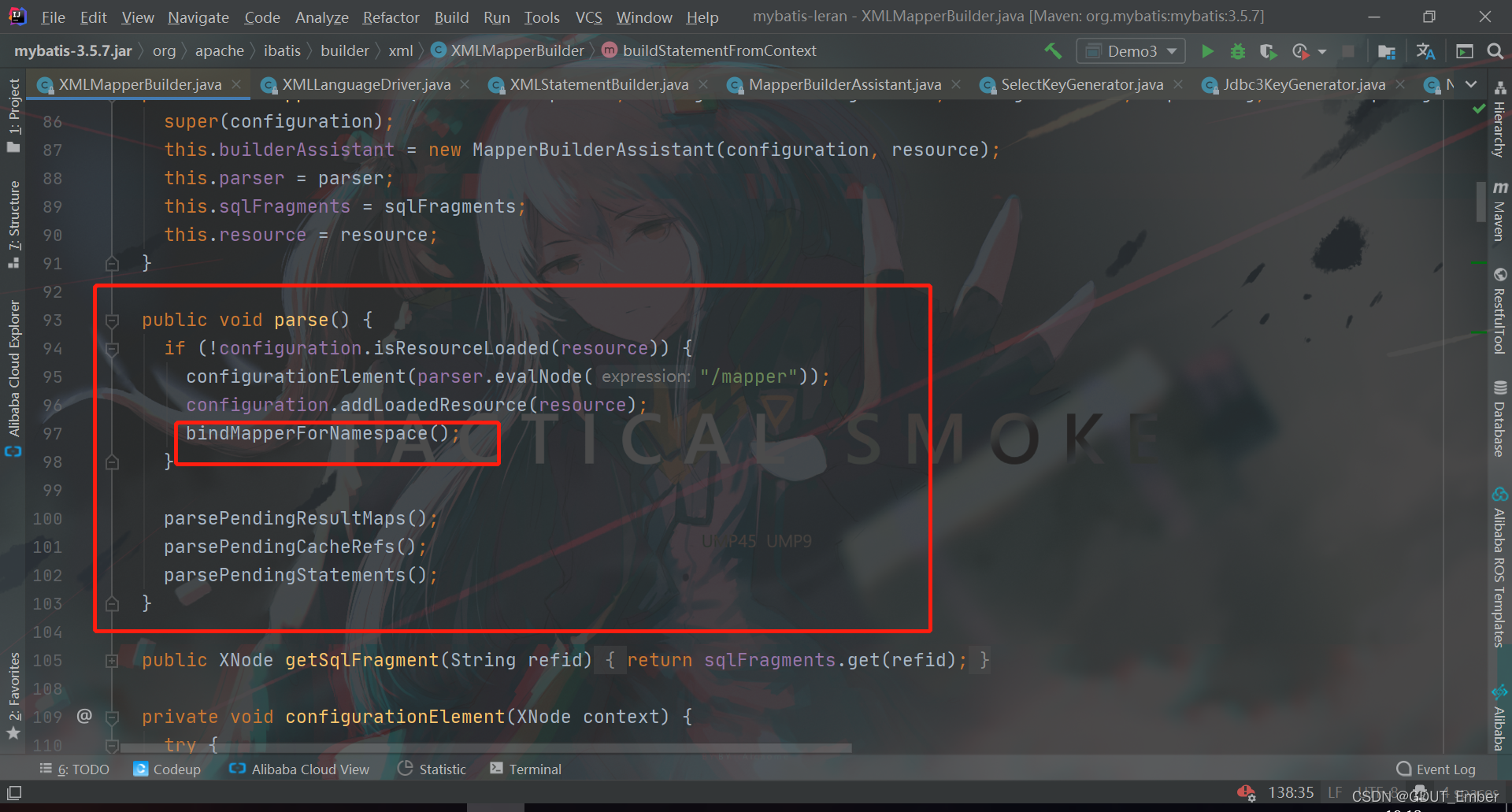Click the profiler run icon
This screenshot has width=1512, height=812.
pyautogui.click(x=1300, y=51)
